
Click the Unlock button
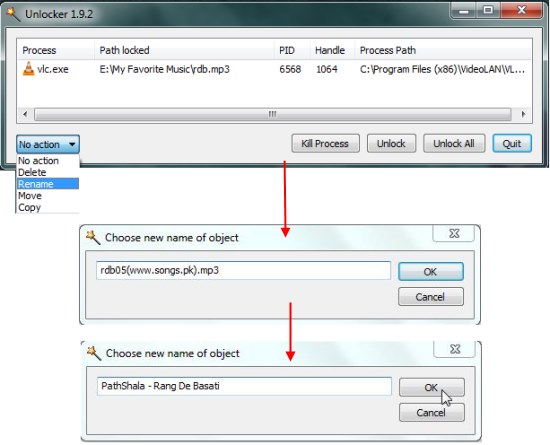point(391,143)
